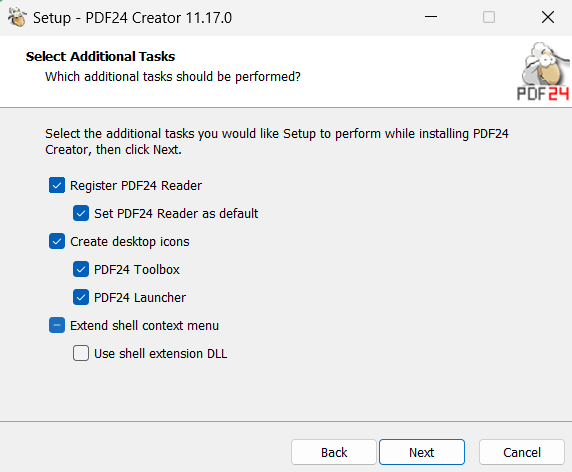Toggle Extend shell context menu checkbox
This screenshot has height=472, width=572.
57,325
